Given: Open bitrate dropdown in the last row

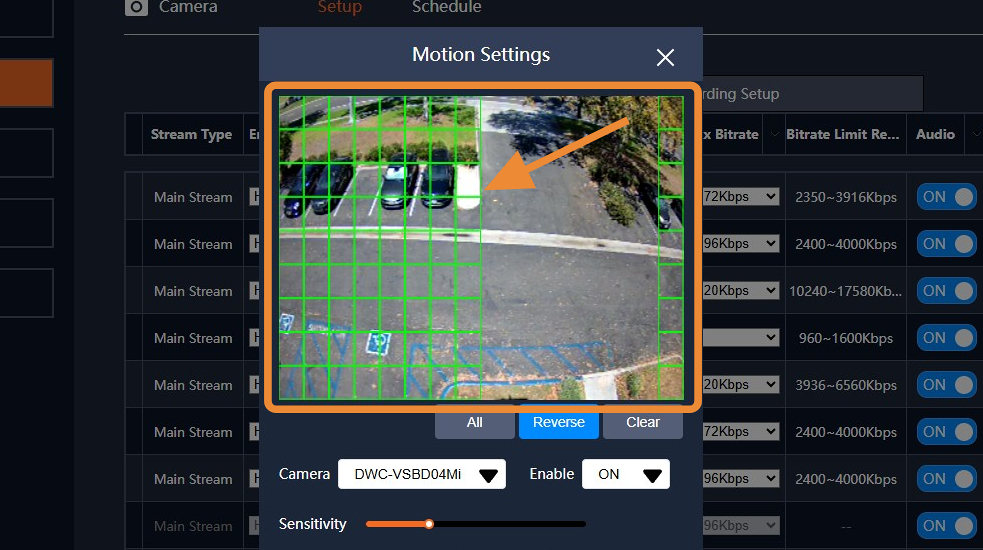Looking at the screenshot, I should click(x=741, y=526).
